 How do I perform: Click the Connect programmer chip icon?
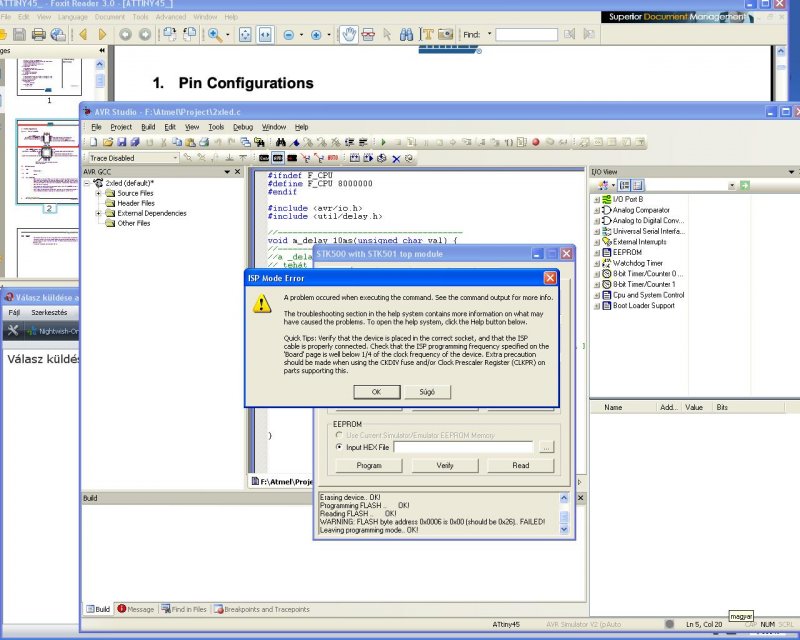point(264,158)
